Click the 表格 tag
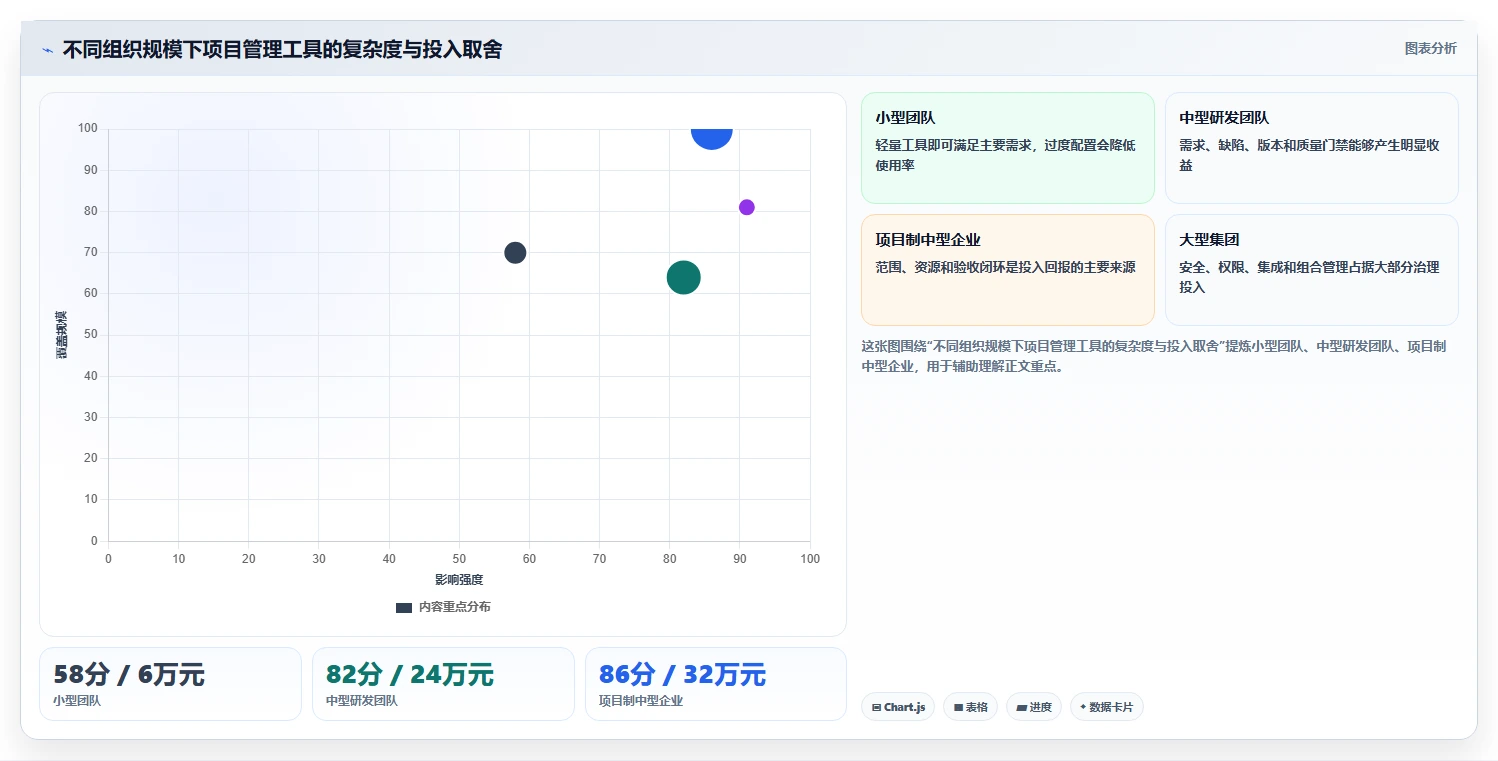This screenshot has width=1498, height=761. (970, 707)
